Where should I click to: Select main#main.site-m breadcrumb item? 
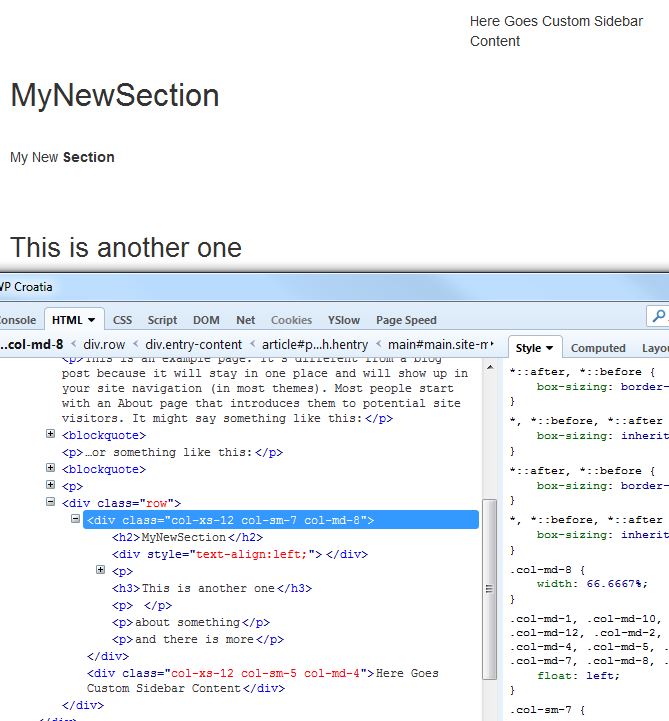(x=438, y=344)
